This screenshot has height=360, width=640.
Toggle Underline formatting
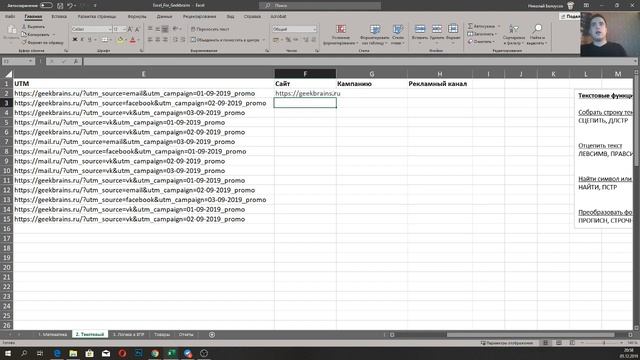pyautogui.click(x=89, y=40)
